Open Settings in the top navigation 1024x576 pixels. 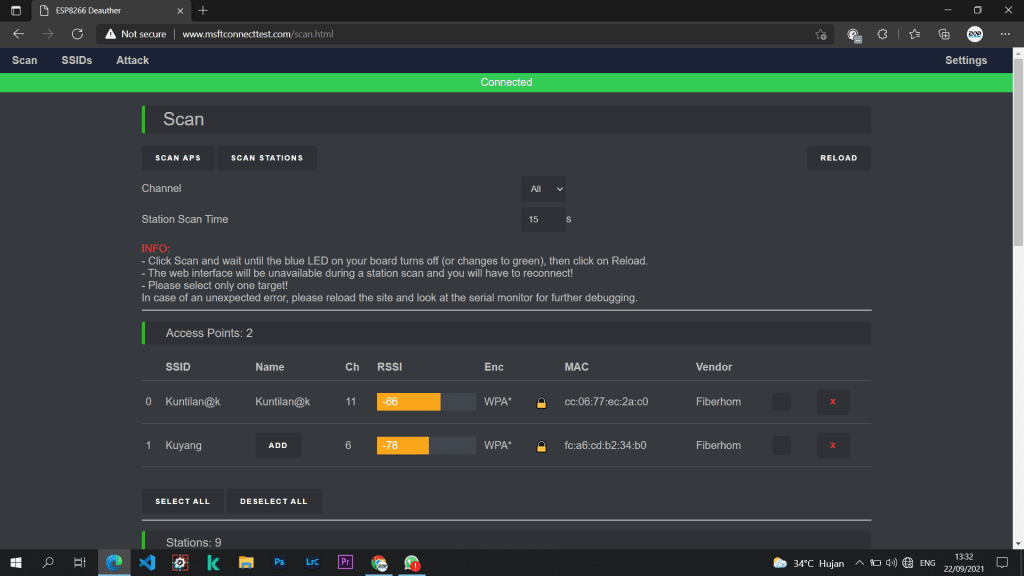pos(965,60)
